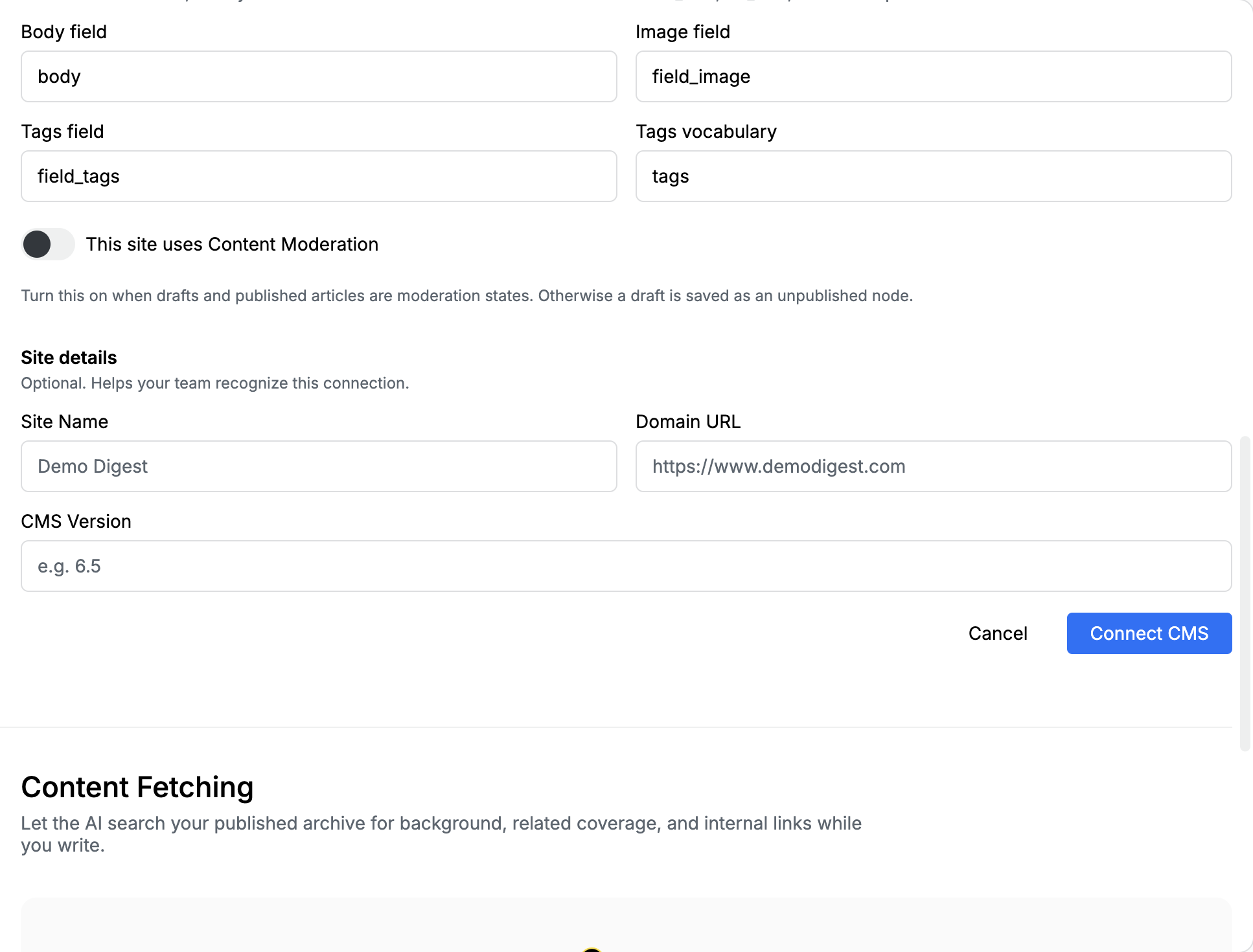Click the 'Site details' heading

pos(69,357)
